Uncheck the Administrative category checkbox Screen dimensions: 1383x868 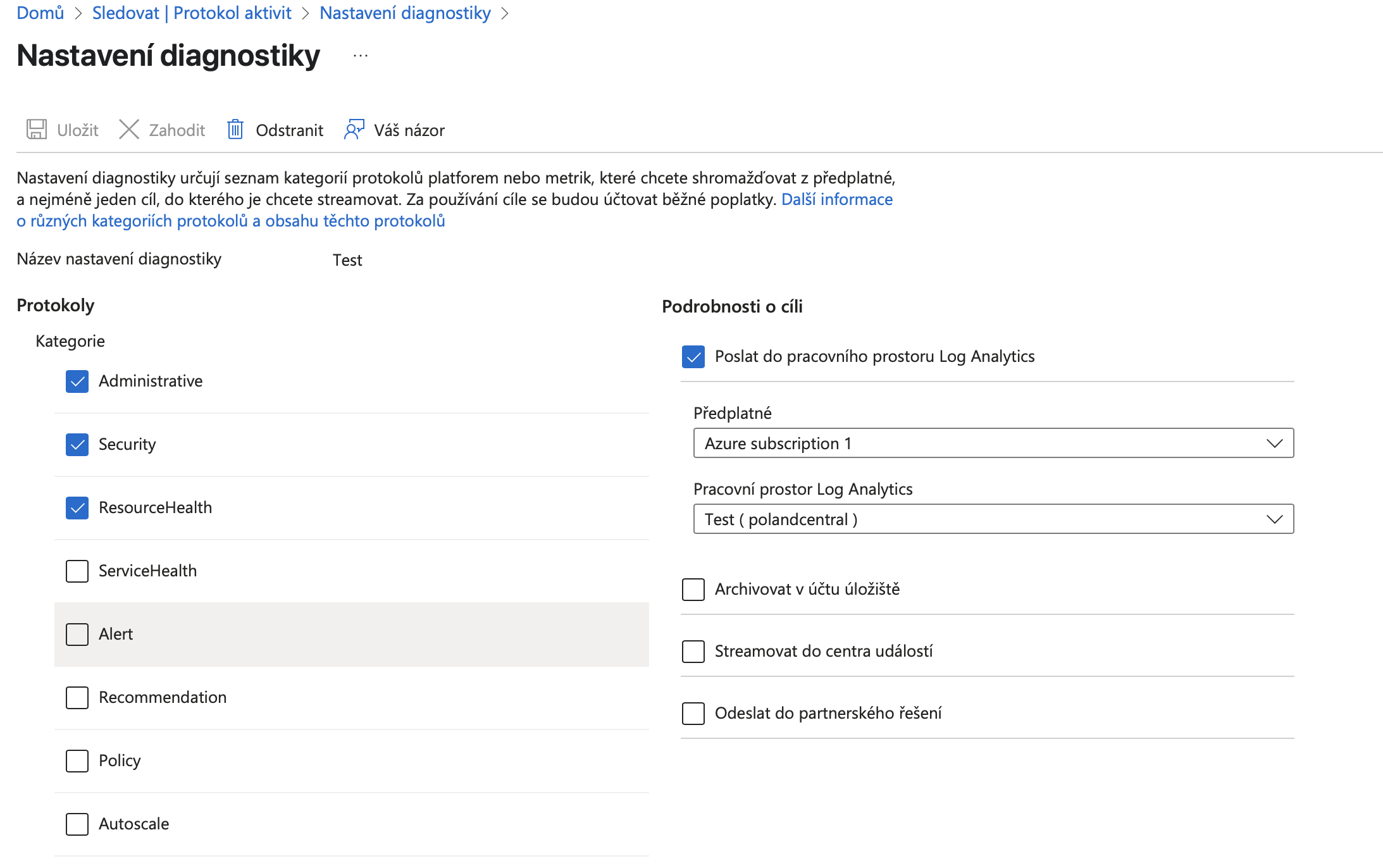(x=77, y=381)
